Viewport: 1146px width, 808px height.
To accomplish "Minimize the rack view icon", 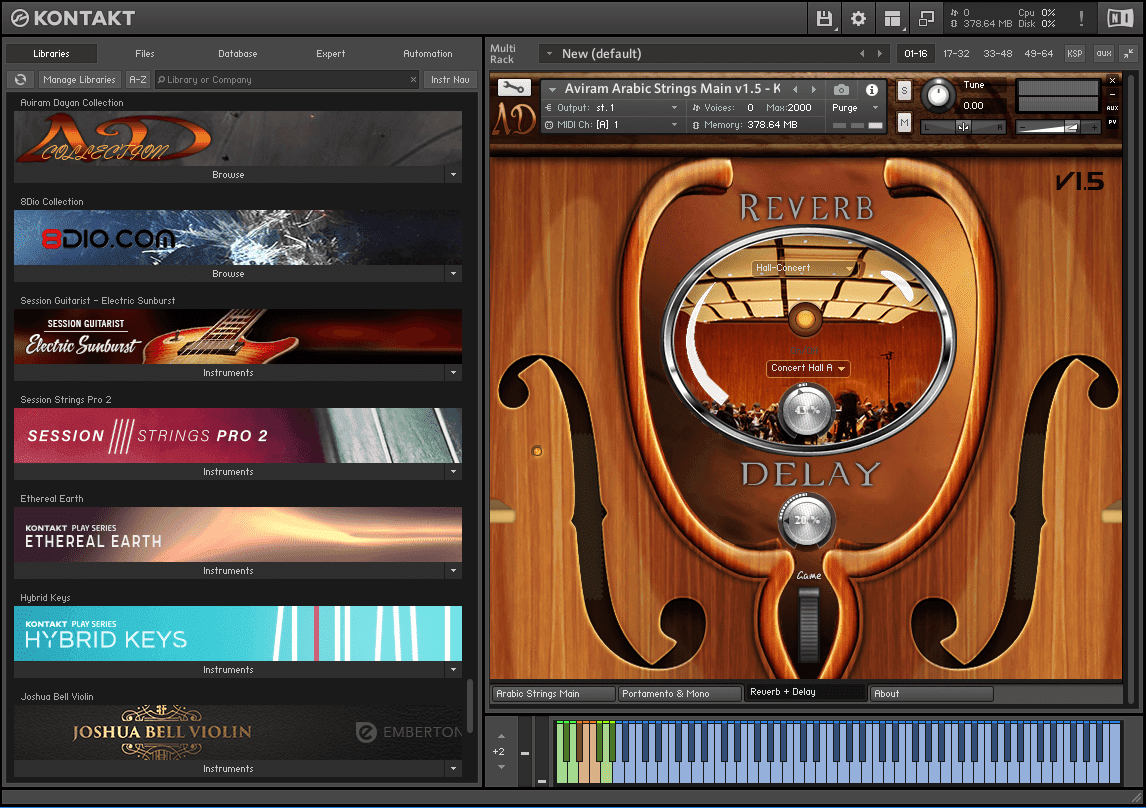I will pyautogui.click(x=1128, y=53).
